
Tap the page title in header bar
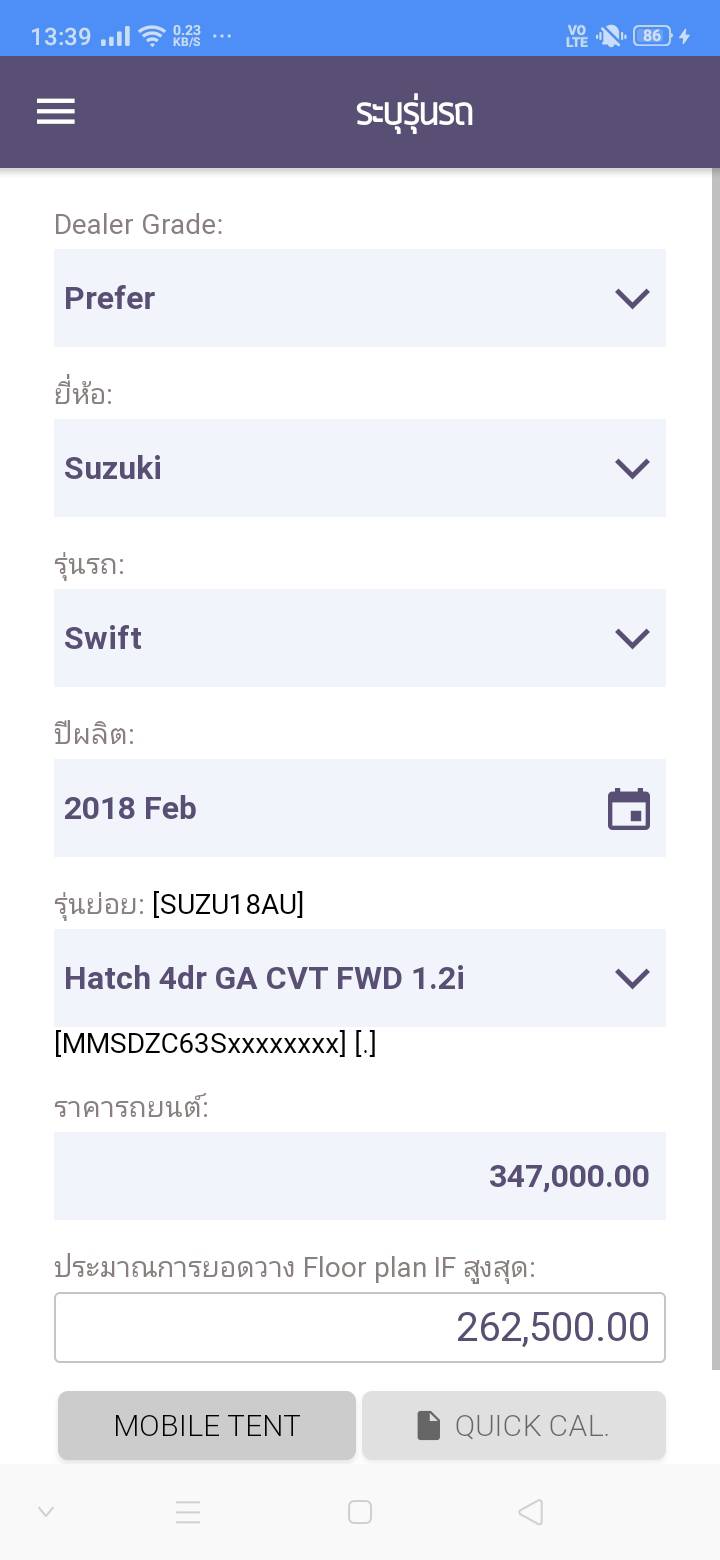click(x=414, y=113)
